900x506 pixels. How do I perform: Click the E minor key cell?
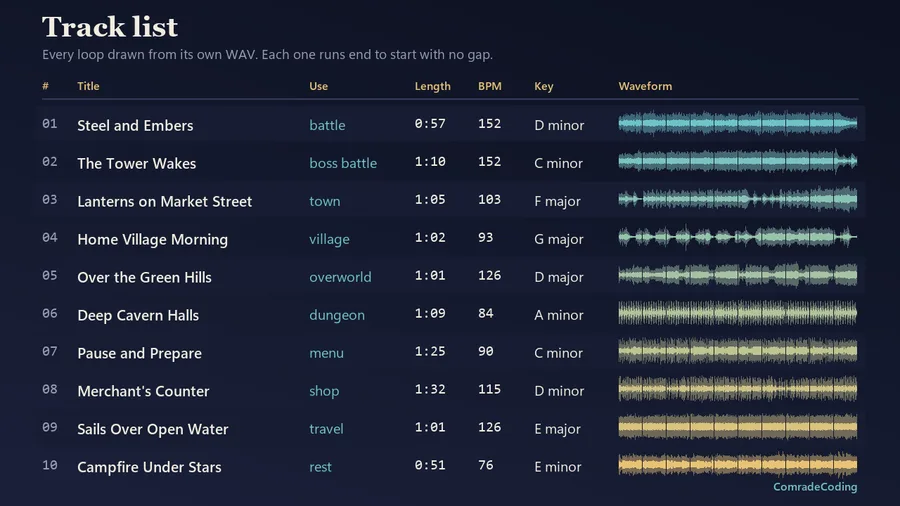pyautogui.click(x=557, y=467)
